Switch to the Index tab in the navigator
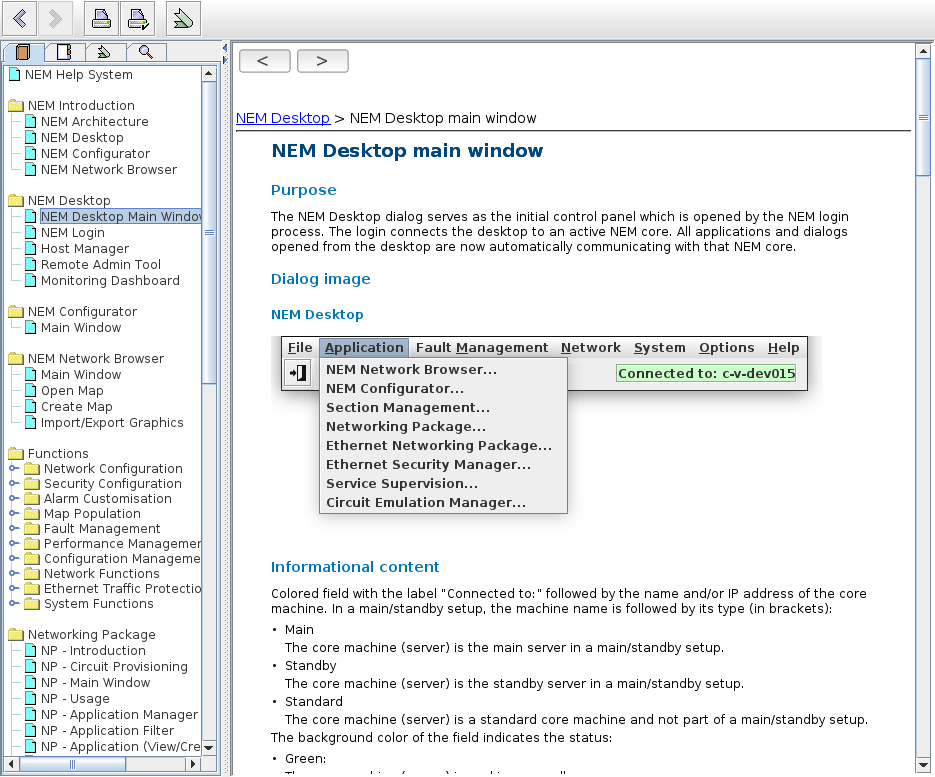The width and height of the screenshot is (935, 777). click(x=65, y=52)
